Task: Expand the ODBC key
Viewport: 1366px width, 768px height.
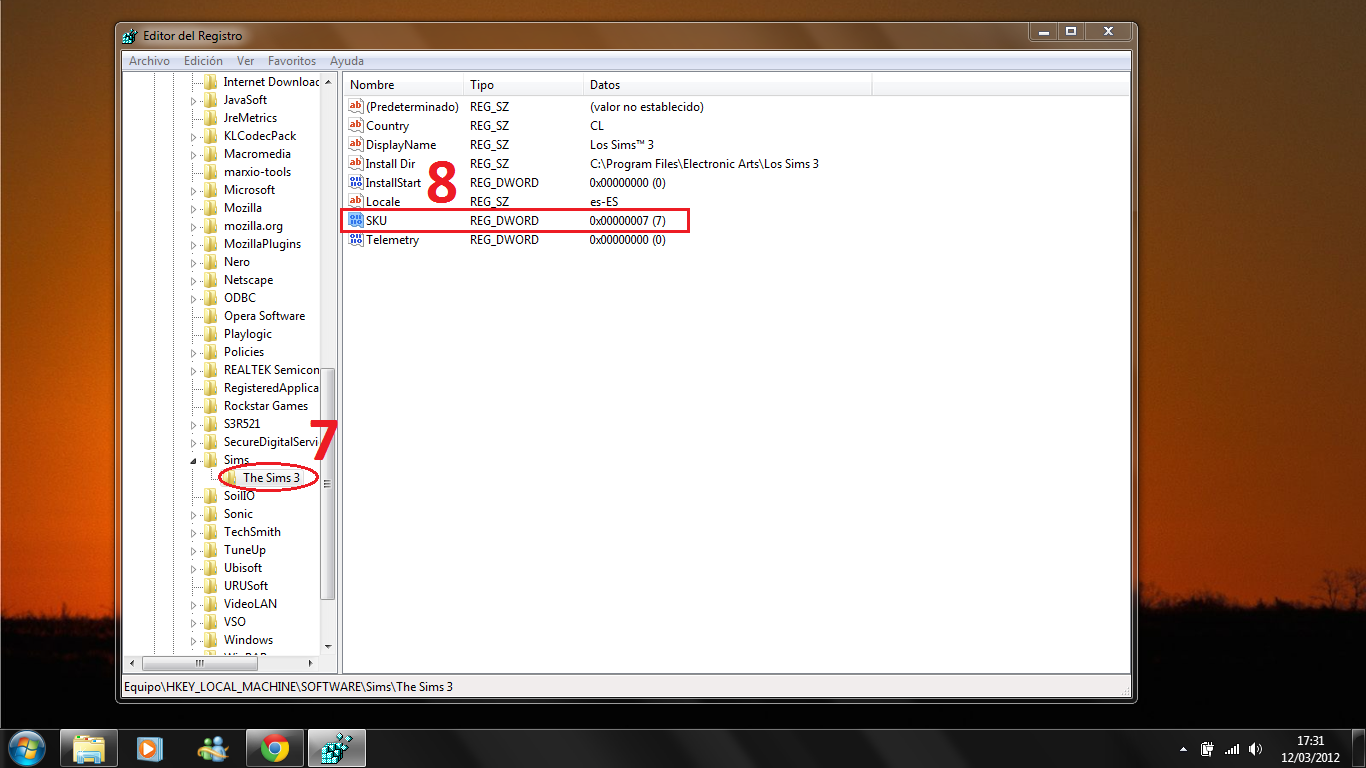Action: tap(194, 298)
